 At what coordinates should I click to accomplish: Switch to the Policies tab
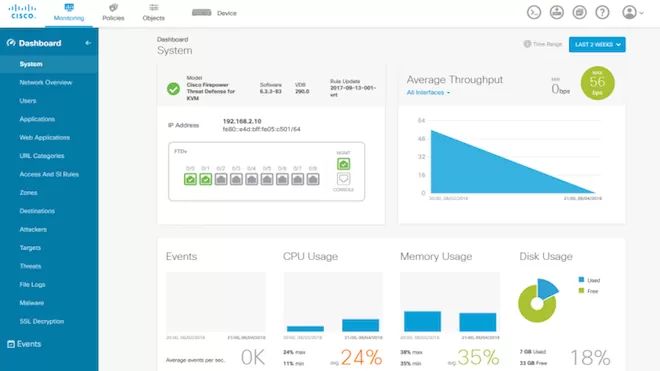click(113, 13)
